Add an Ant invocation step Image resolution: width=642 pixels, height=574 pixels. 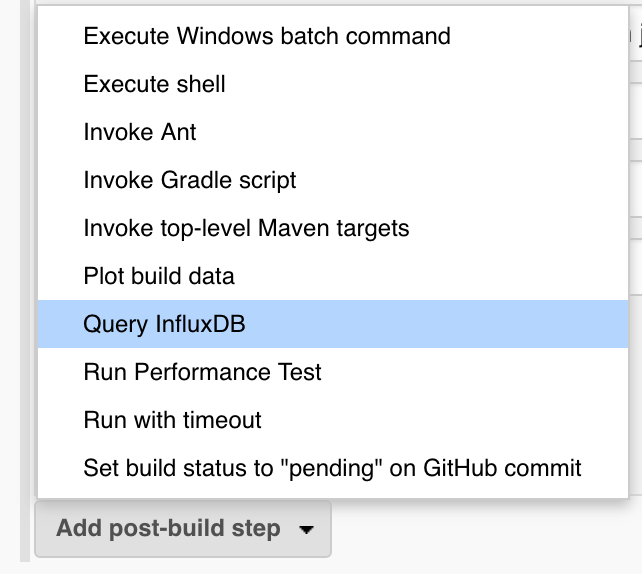(x=140, y=132)
